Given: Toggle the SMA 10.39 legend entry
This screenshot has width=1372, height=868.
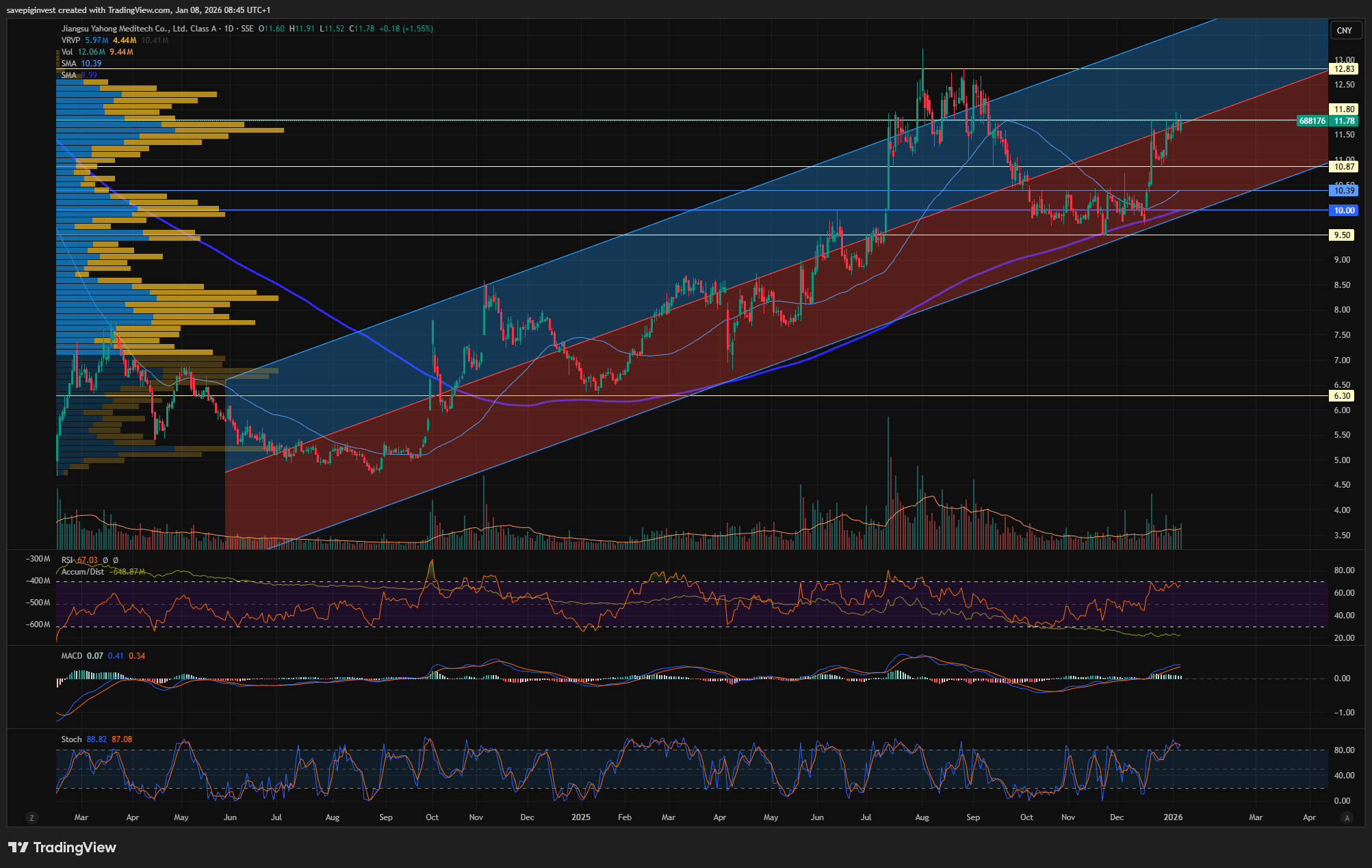Looking at the screenshot, I should (69, 64).
